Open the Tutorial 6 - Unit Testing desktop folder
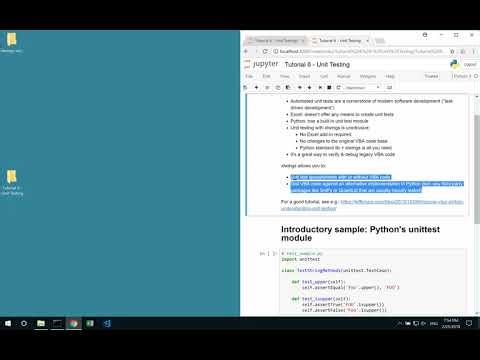 coord(12,183)
